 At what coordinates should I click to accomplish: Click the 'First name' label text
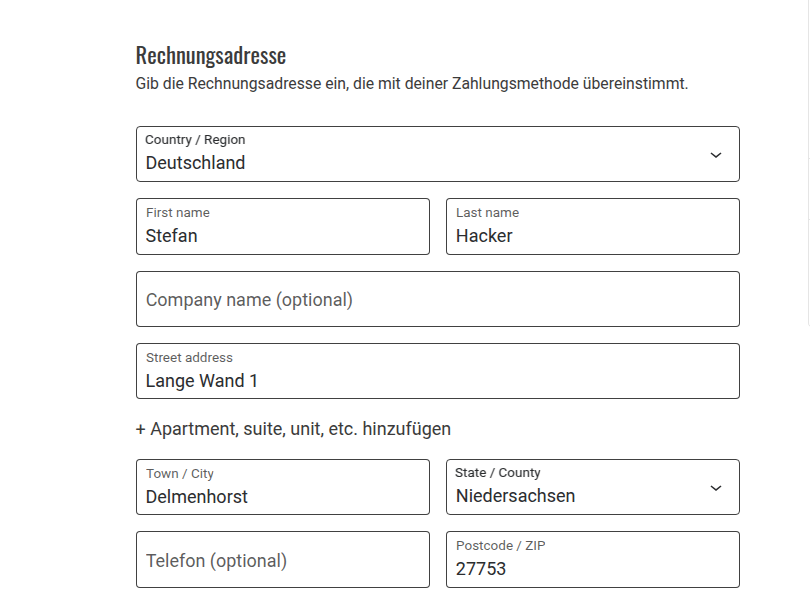click(x=178, y=213)
